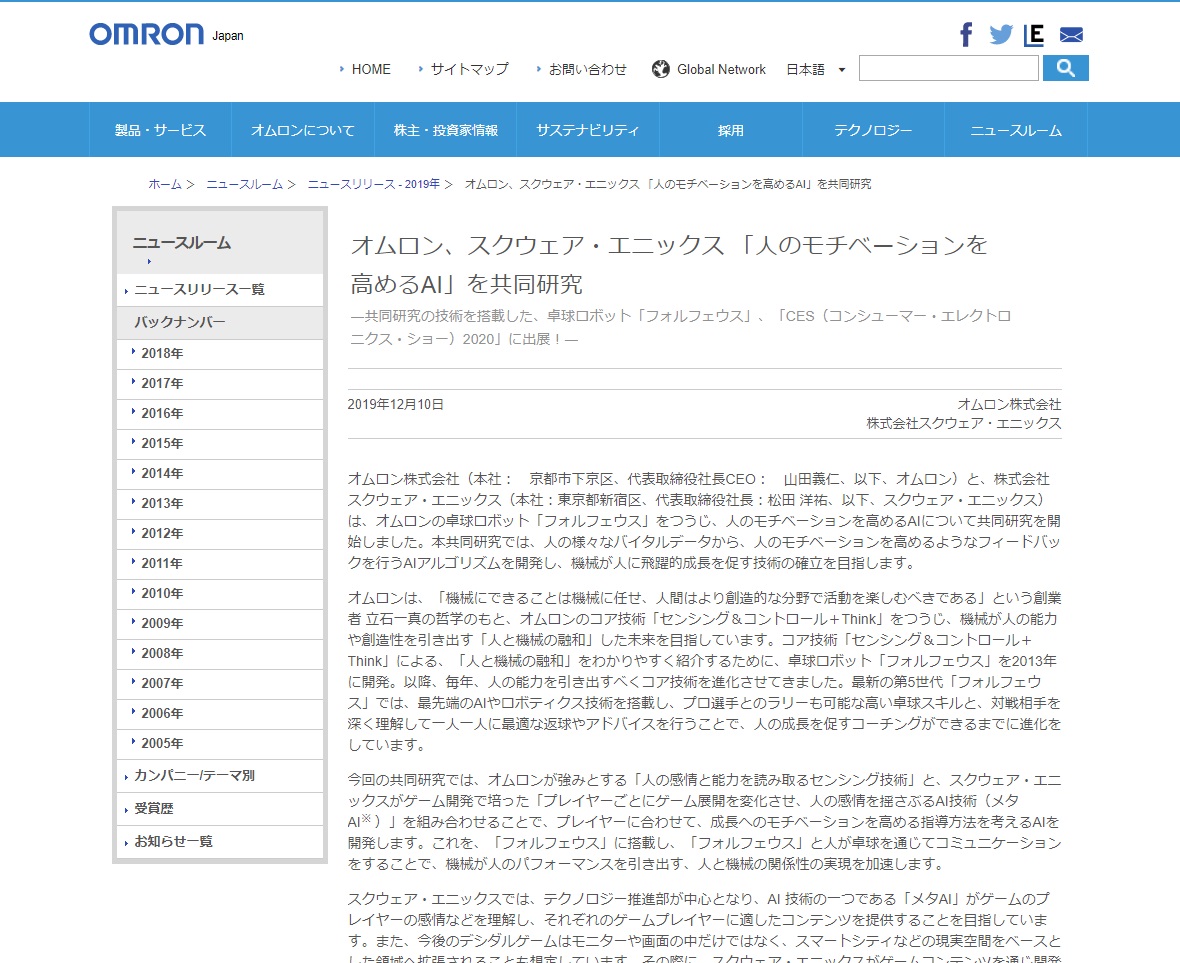Open the お問い合わせ link
The width and height of the screenshot is (1180, 963).
tap(588, 69)
